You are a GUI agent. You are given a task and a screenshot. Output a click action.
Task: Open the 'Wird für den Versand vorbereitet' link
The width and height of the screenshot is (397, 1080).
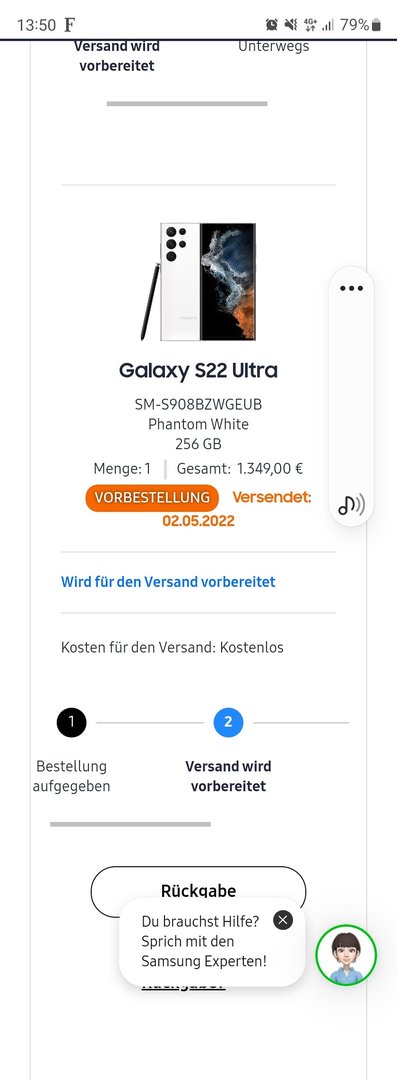(168, 582)
